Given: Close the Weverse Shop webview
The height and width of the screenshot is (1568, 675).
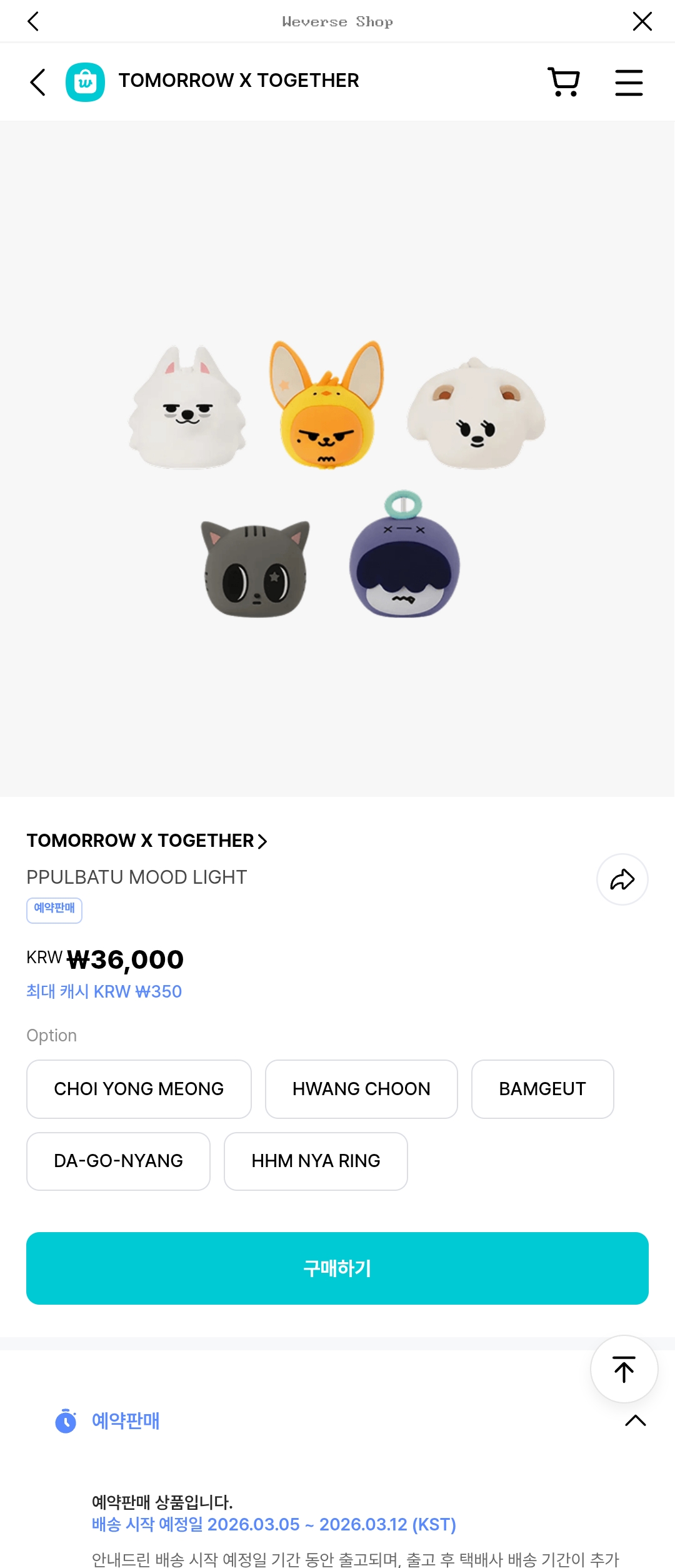Looking at the screenshot, I should coord(642,21).
